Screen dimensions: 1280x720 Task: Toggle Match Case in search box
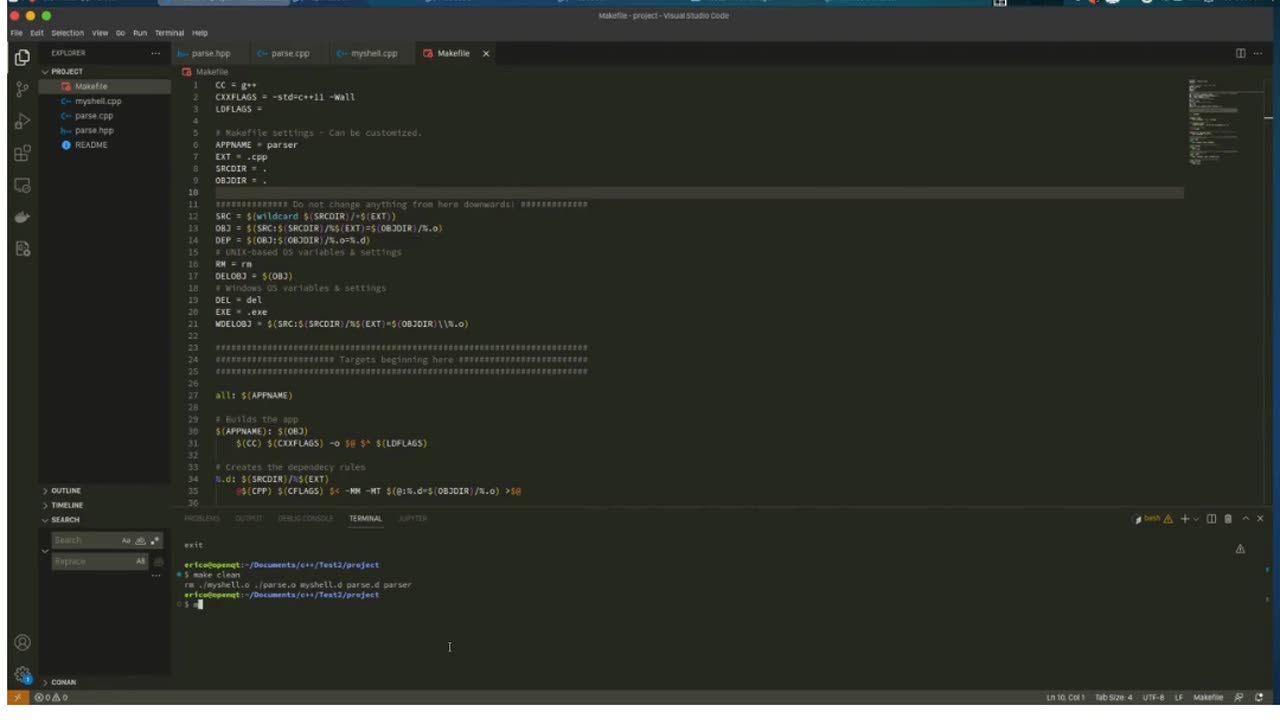[x=126, y=540]
